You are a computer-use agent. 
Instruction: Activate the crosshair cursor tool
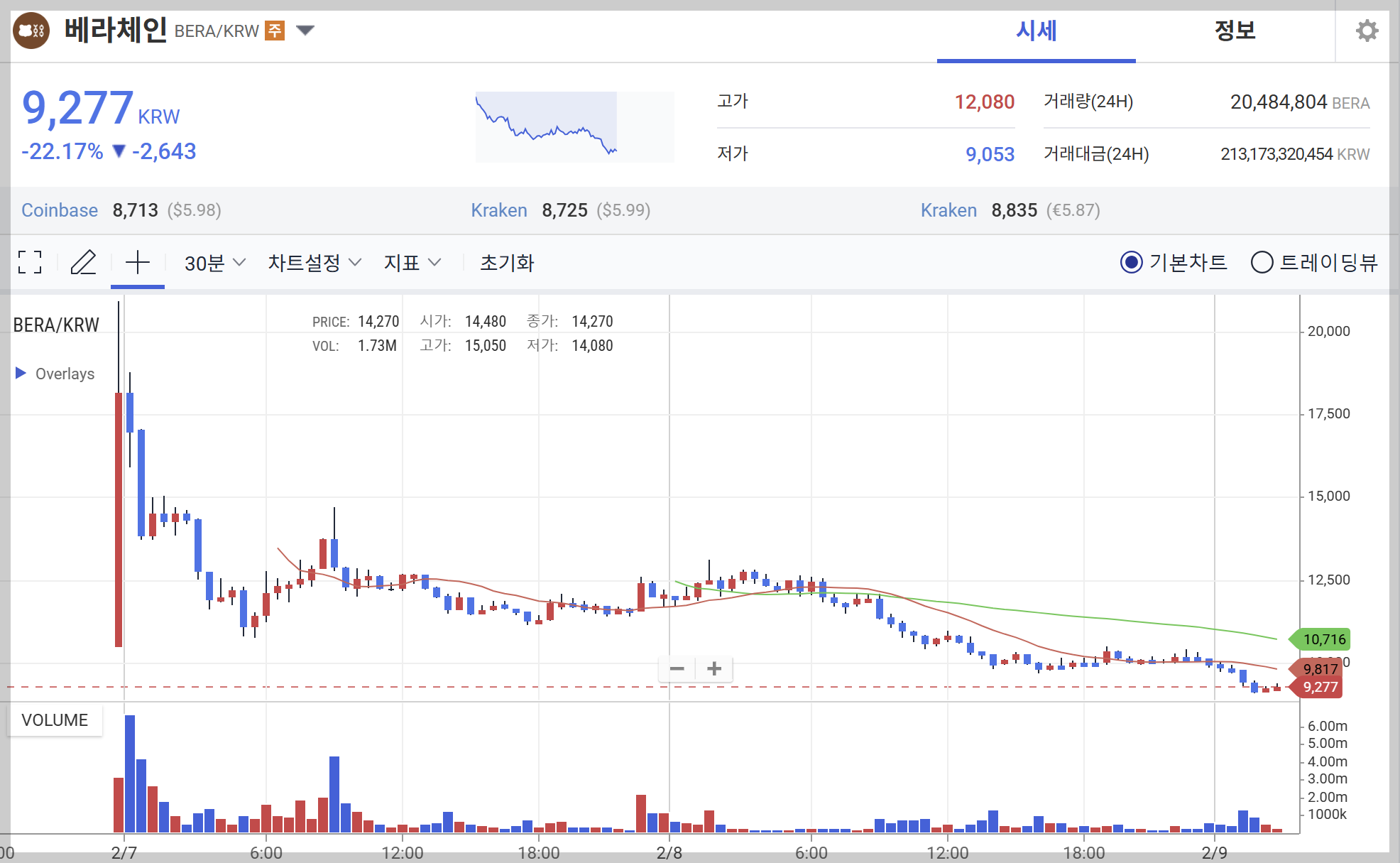pos(137,262)
